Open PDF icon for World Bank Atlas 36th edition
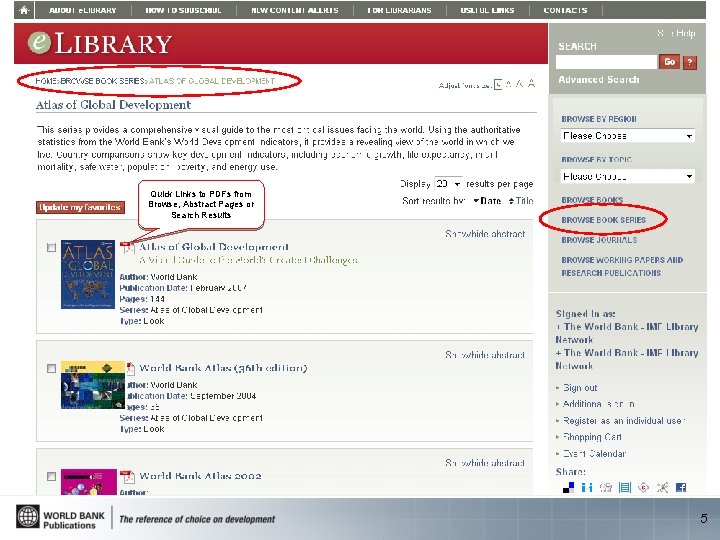 (x=130, y=368)
